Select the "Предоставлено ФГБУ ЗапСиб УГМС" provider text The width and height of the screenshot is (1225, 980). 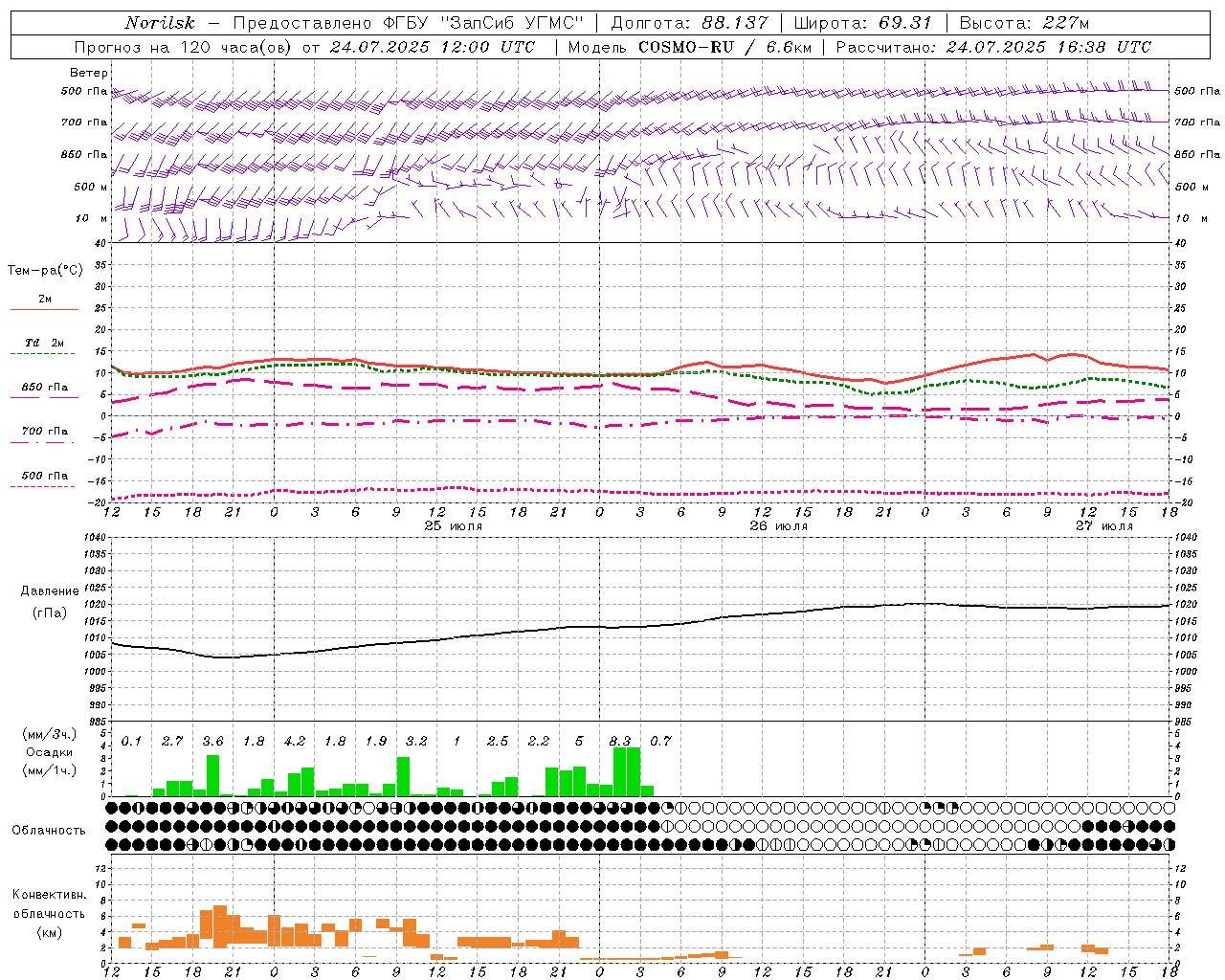409,23
